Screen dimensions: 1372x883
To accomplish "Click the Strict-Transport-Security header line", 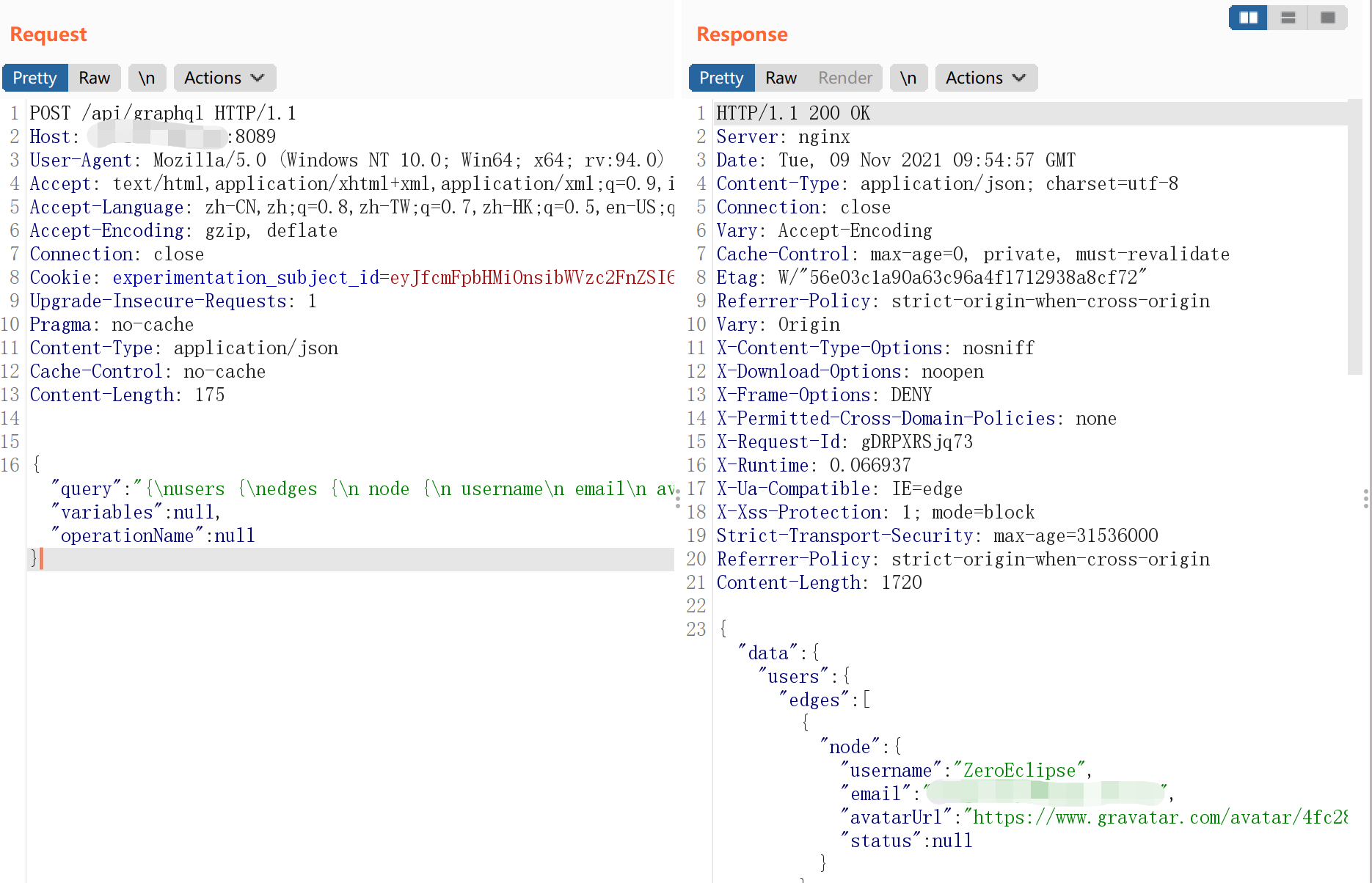I will point(937,535).
